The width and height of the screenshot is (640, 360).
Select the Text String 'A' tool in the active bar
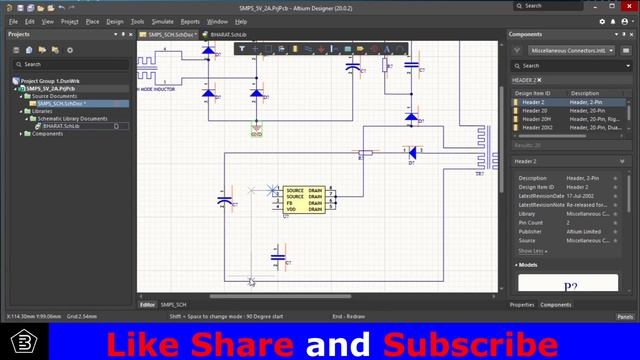point(387,49)
